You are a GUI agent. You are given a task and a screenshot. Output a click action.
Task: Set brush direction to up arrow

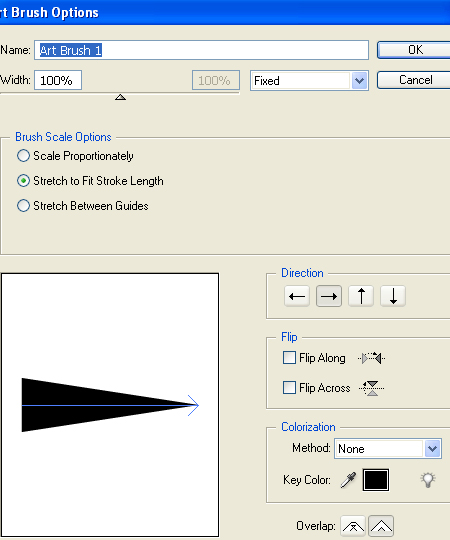click(361, 296)
